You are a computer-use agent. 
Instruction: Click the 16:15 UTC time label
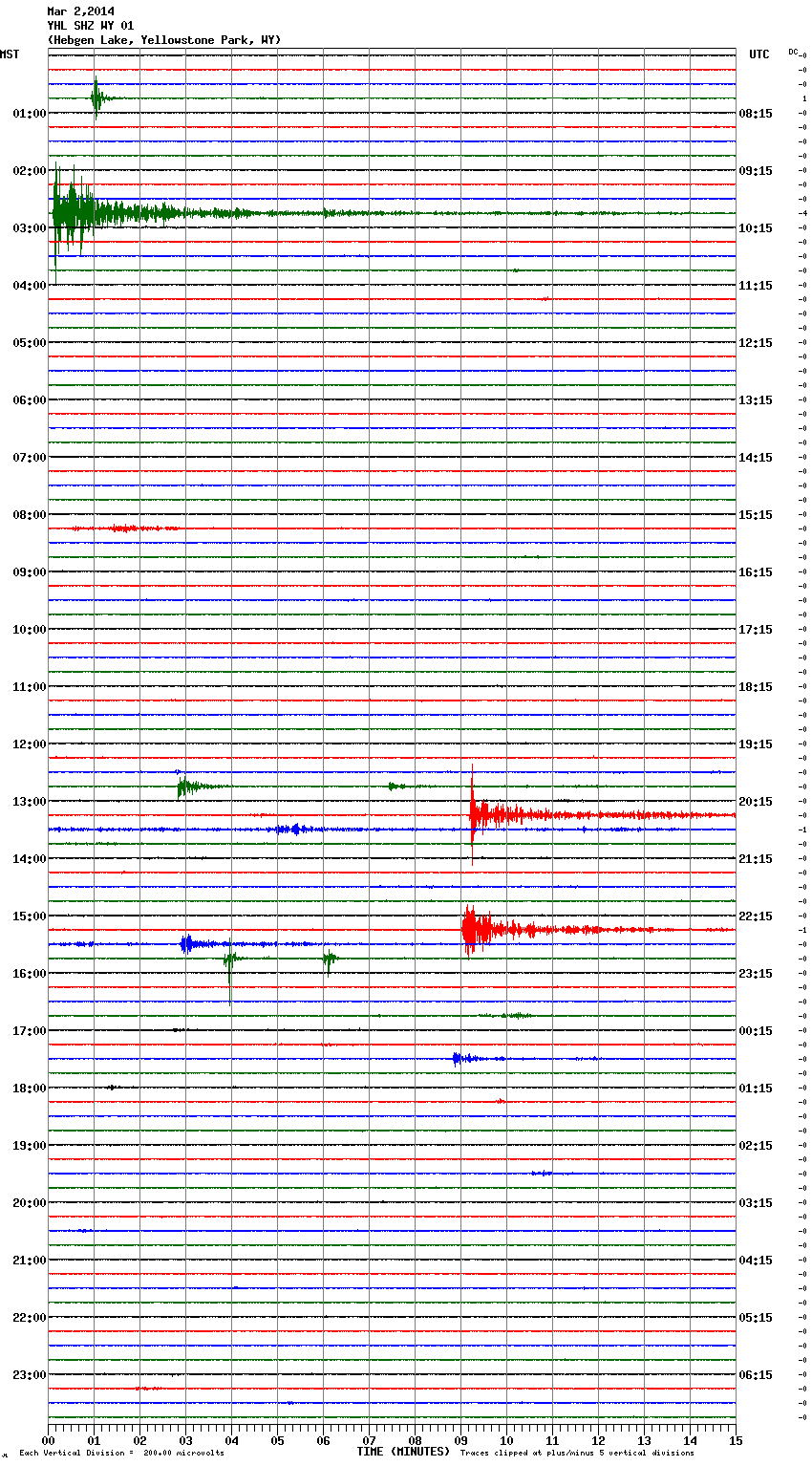[756, 572]
